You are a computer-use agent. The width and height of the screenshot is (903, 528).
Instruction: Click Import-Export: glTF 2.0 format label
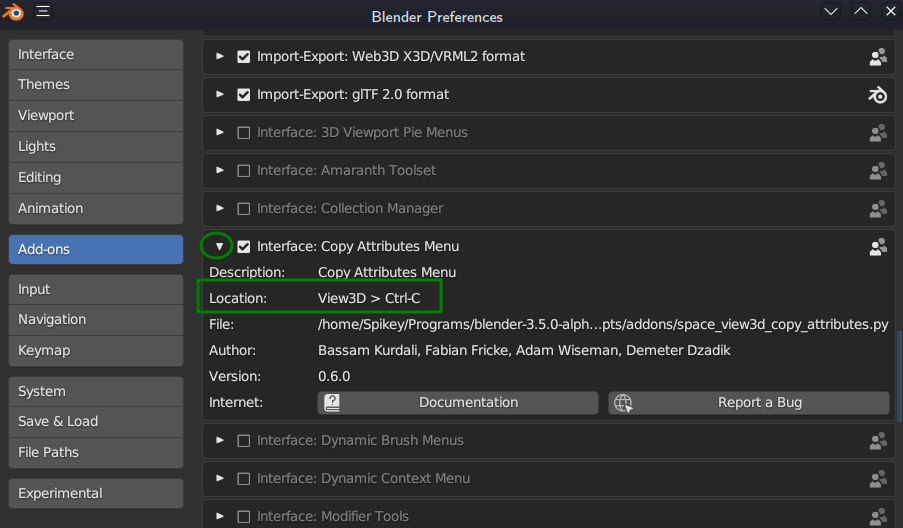coord(352,94)
